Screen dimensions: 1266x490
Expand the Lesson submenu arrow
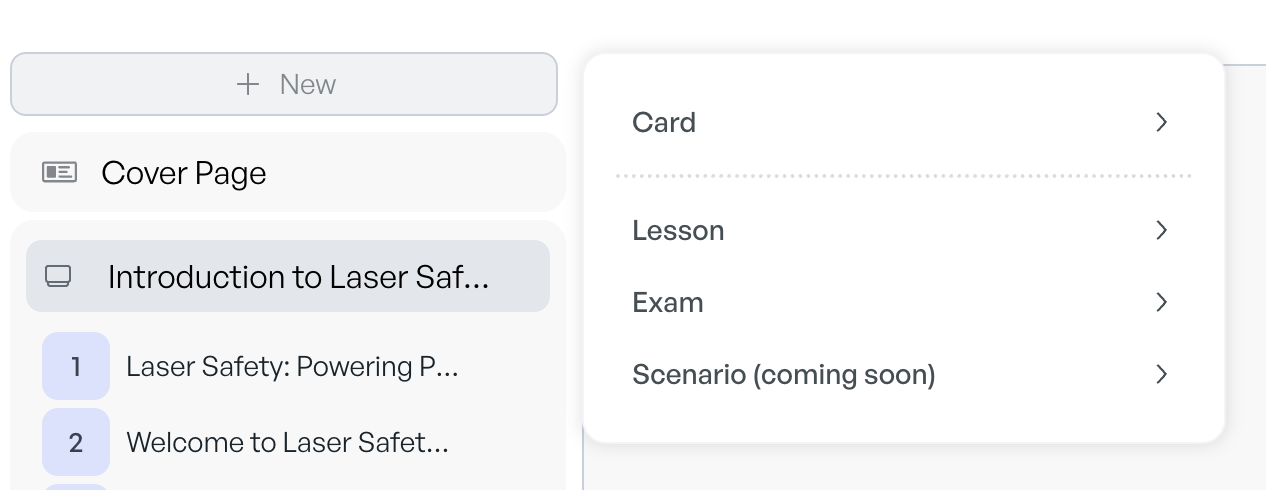1161,230
